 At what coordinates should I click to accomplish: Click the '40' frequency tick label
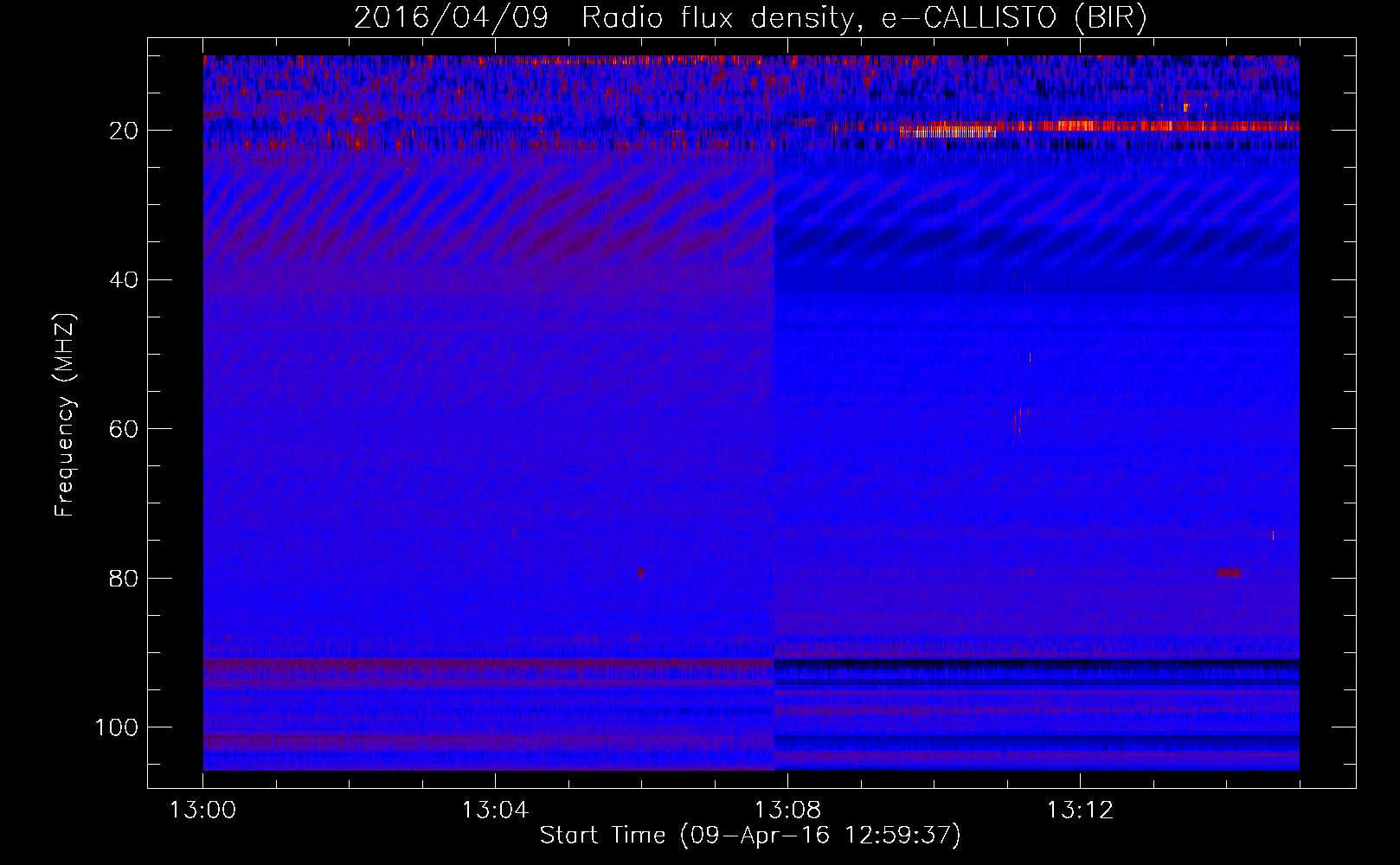click(125, 279)
